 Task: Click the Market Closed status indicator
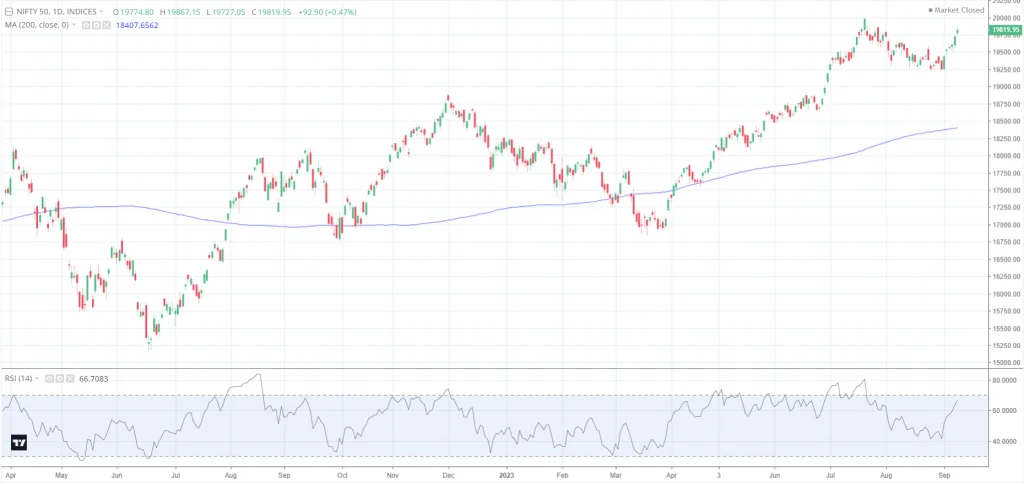(x=956, y=10)
